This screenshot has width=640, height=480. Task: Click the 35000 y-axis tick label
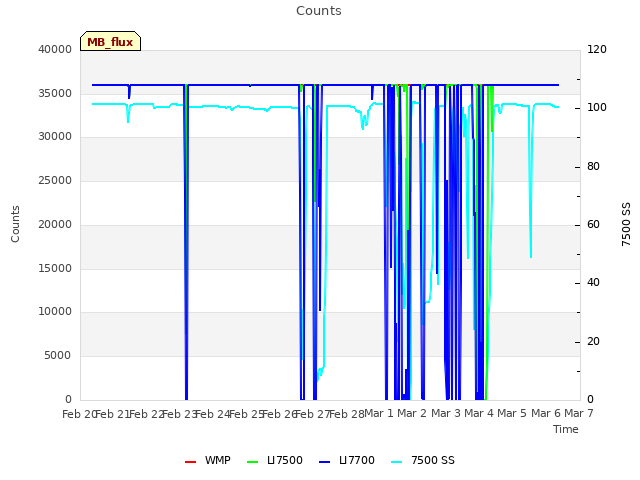(x=55, y=93)
